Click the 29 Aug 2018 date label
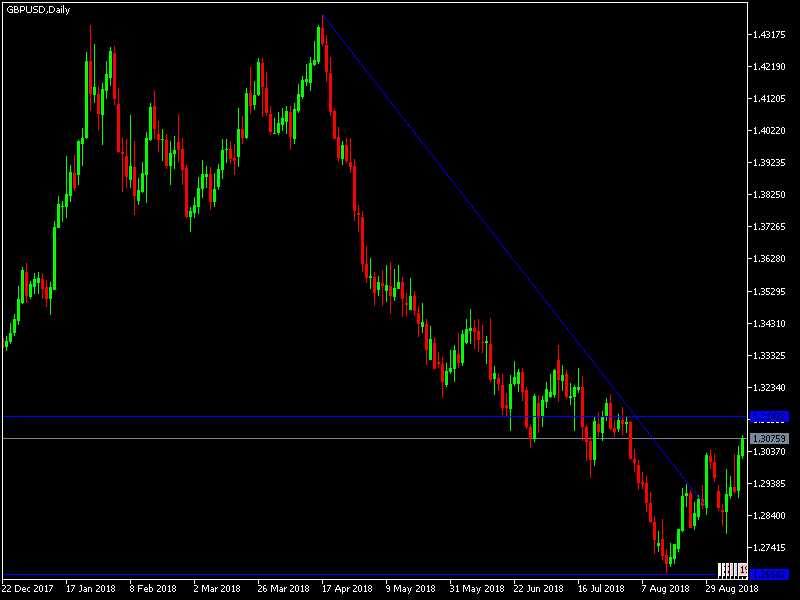This screenshot has width=800, height=600. tap(732, 589)
